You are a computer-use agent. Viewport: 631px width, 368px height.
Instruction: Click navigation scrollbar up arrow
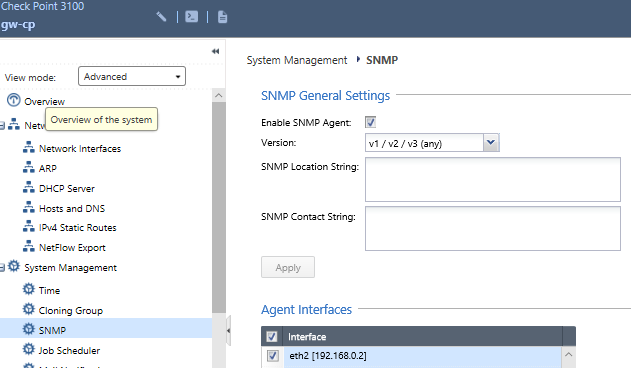[219, 95]
